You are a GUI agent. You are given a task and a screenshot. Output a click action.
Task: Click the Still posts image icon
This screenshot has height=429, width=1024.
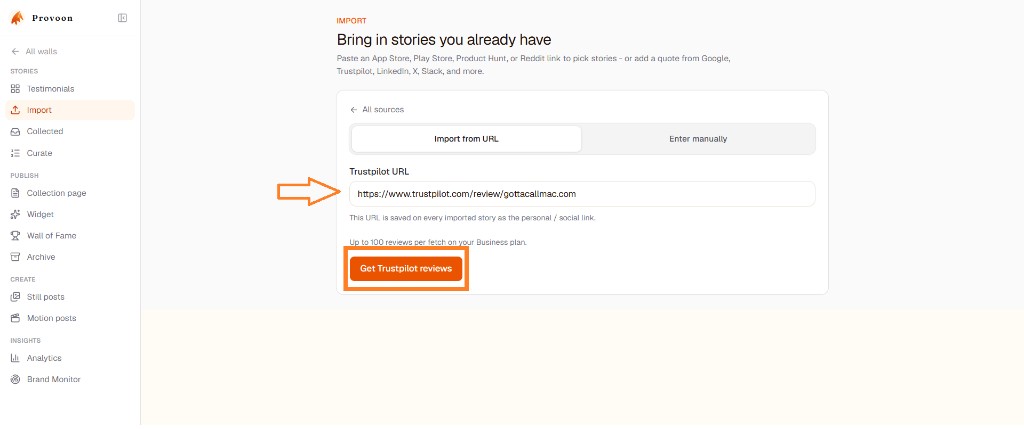[x=16, y=297]
